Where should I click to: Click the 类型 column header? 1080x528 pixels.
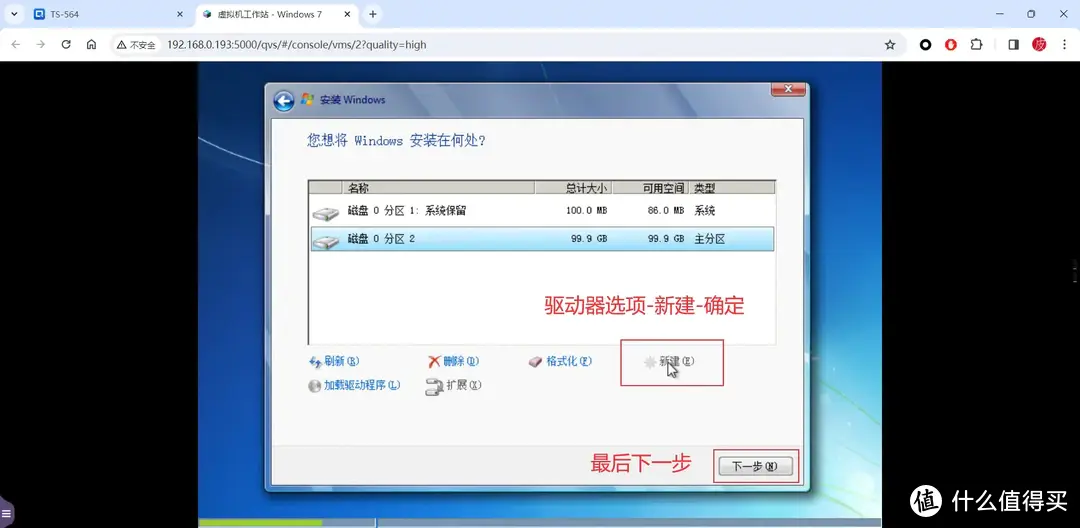point(732,187)
